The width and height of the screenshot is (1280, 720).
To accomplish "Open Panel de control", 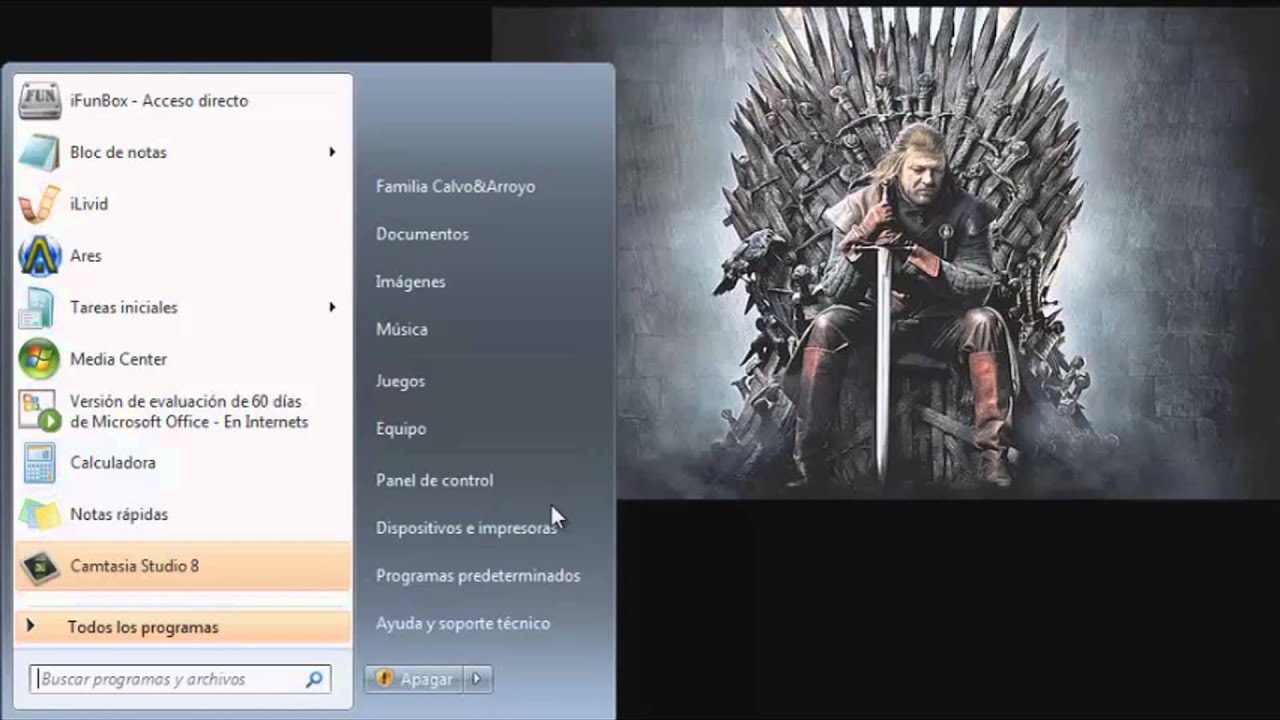I will pyautogui.click(x=435, y=480).
